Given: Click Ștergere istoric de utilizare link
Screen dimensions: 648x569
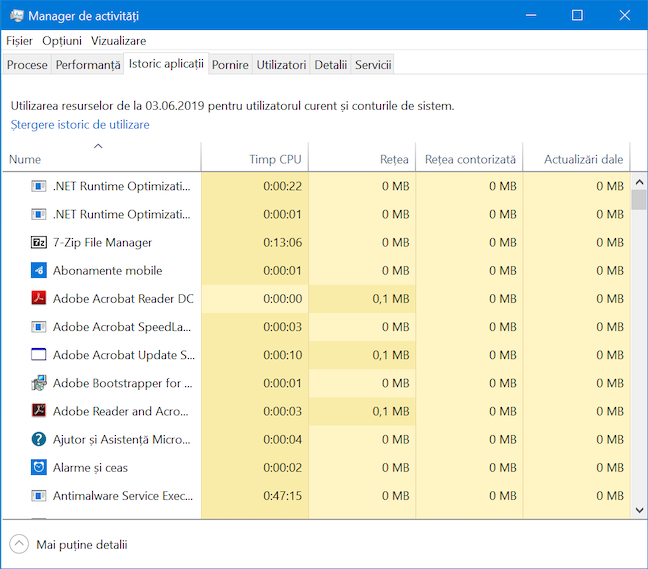Looking at the screenshot, I should pos(80,125).
